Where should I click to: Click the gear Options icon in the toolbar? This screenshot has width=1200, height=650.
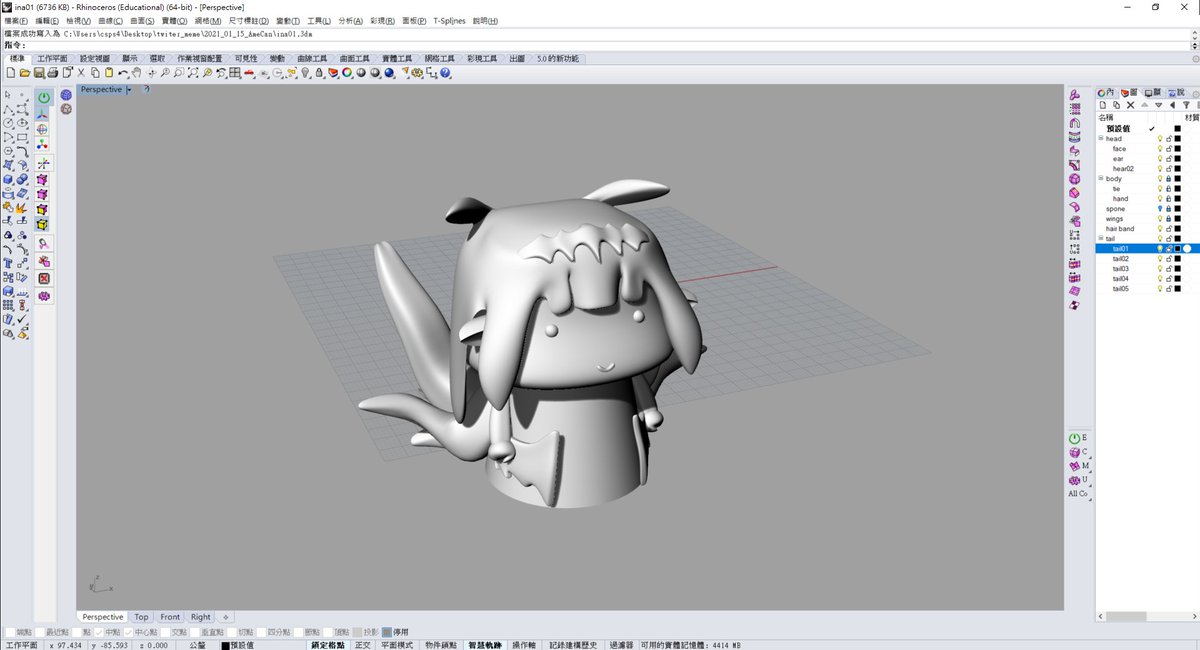coord(416,73)
